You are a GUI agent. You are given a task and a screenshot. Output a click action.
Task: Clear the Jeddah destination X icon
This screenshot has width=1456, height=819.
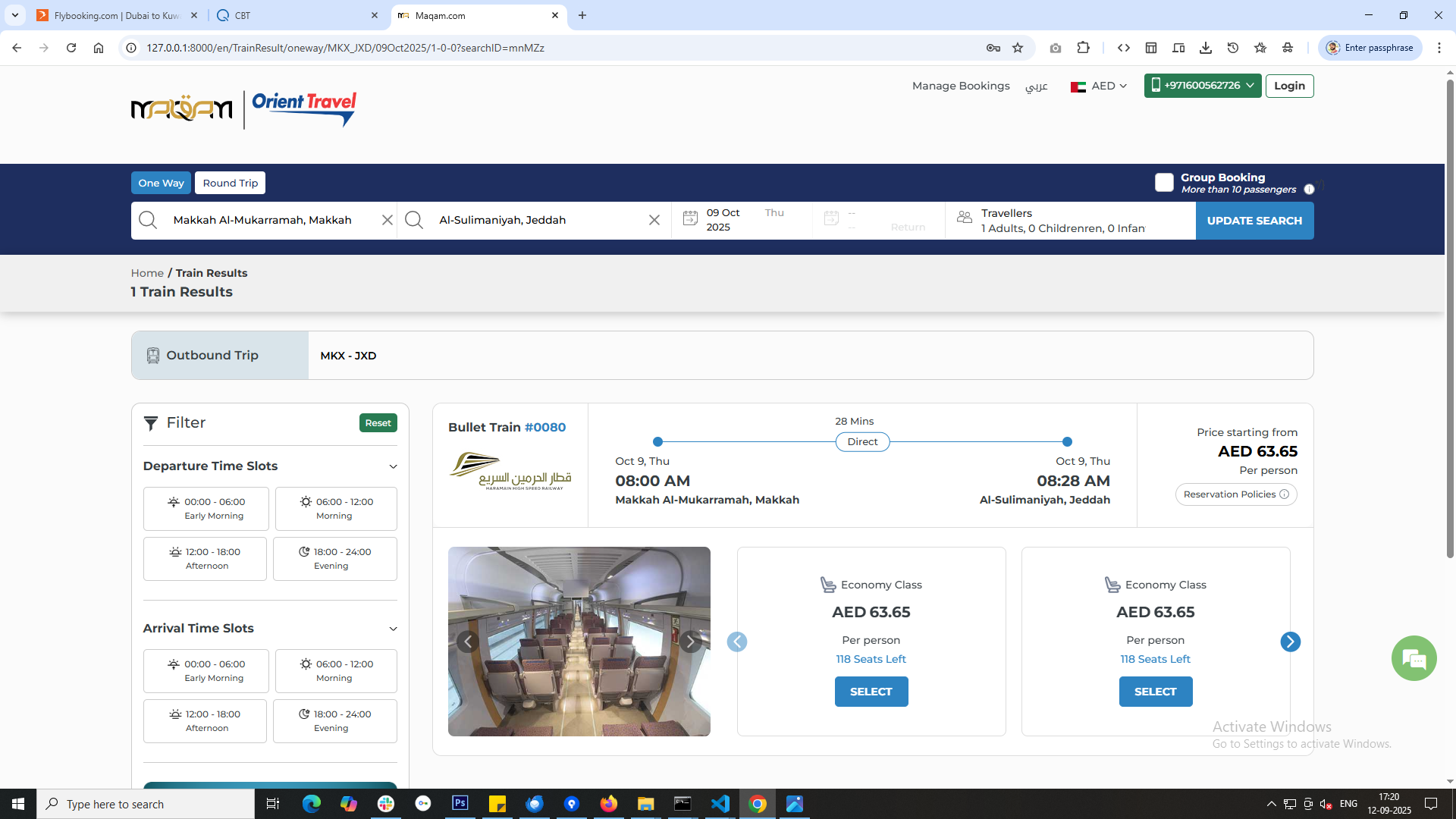click(654, 220)
